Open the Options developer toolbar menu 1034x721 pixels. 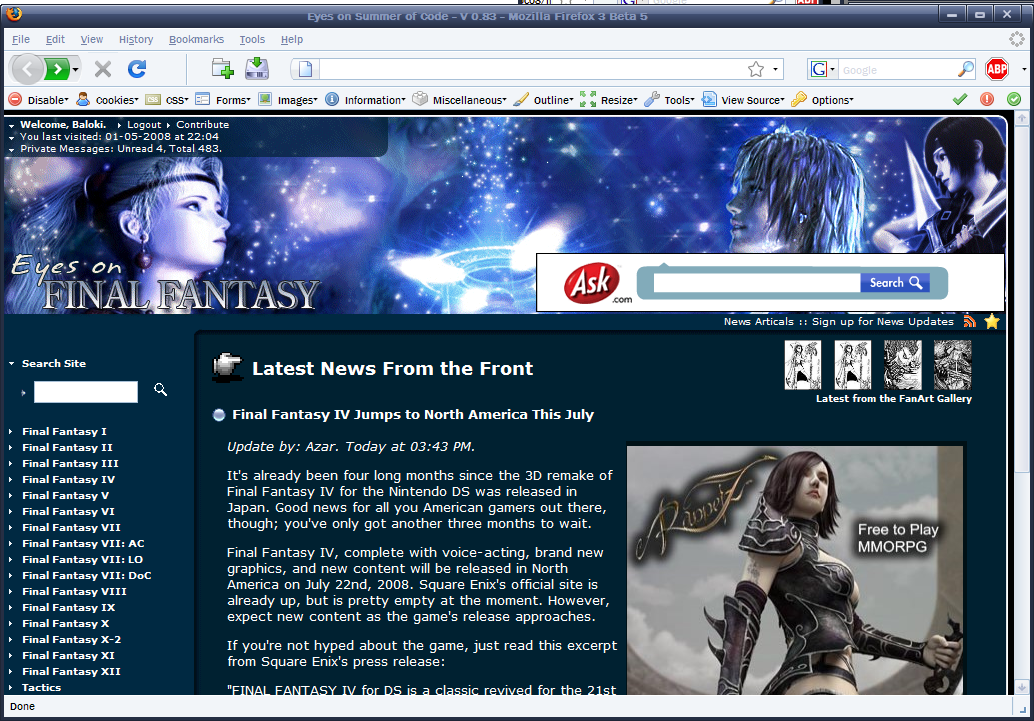pos(823,100)
